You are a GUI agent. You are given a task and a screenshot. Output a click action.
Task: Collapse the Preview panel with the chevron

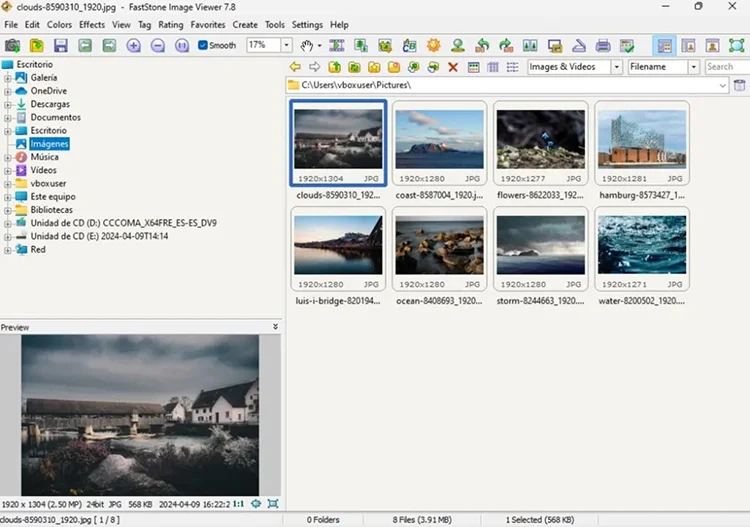(x=276, y=327)
